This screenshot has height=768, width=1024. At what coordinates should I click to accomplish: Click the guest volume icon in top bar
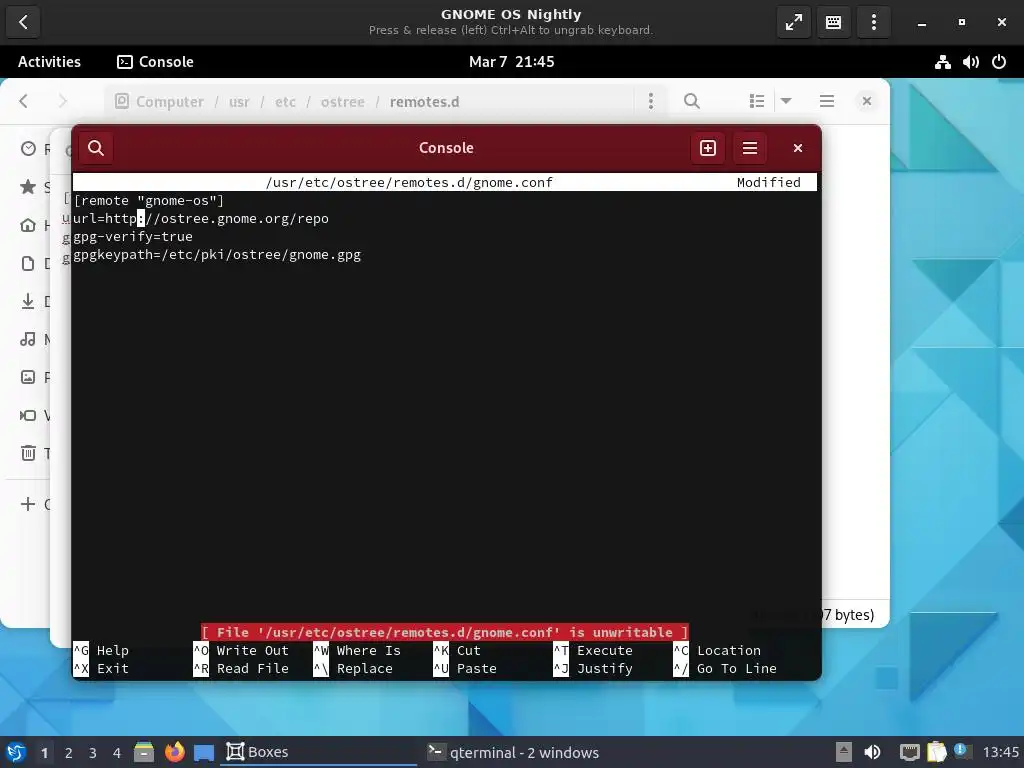point(970,62)
